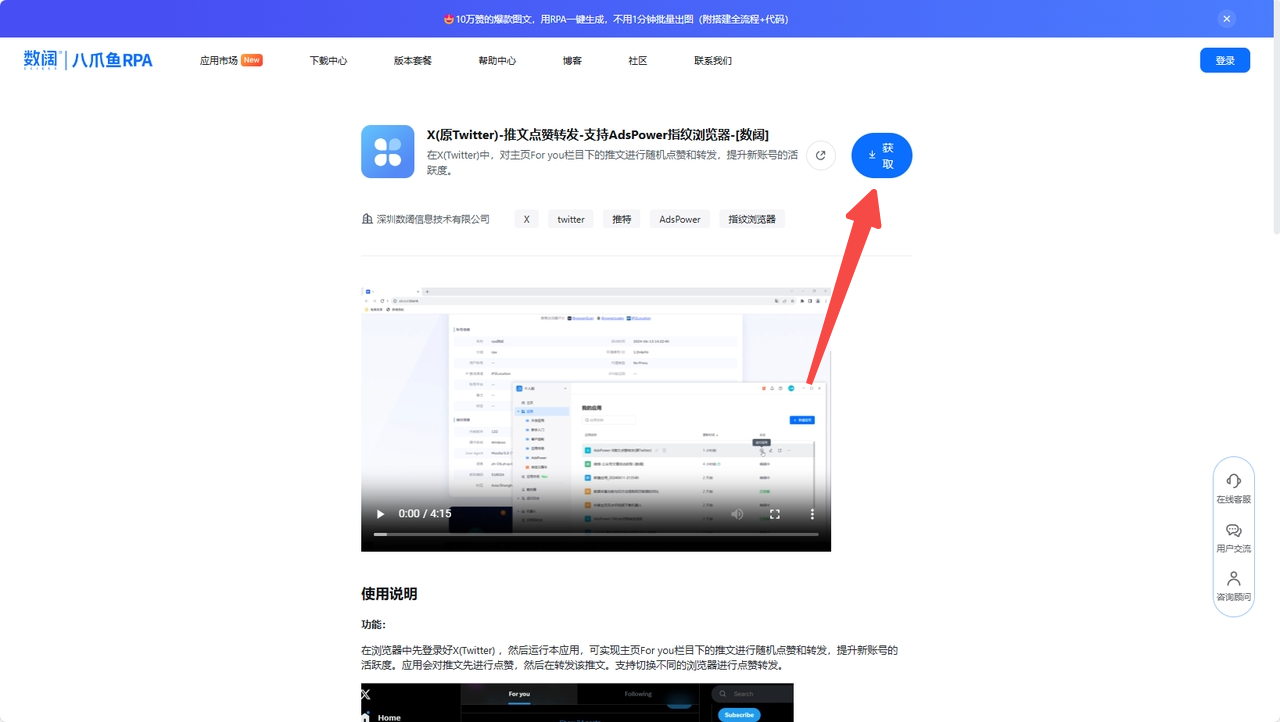Click the For you tab in the screenshot
The image size is (1280, 722).
click(519, 693)
